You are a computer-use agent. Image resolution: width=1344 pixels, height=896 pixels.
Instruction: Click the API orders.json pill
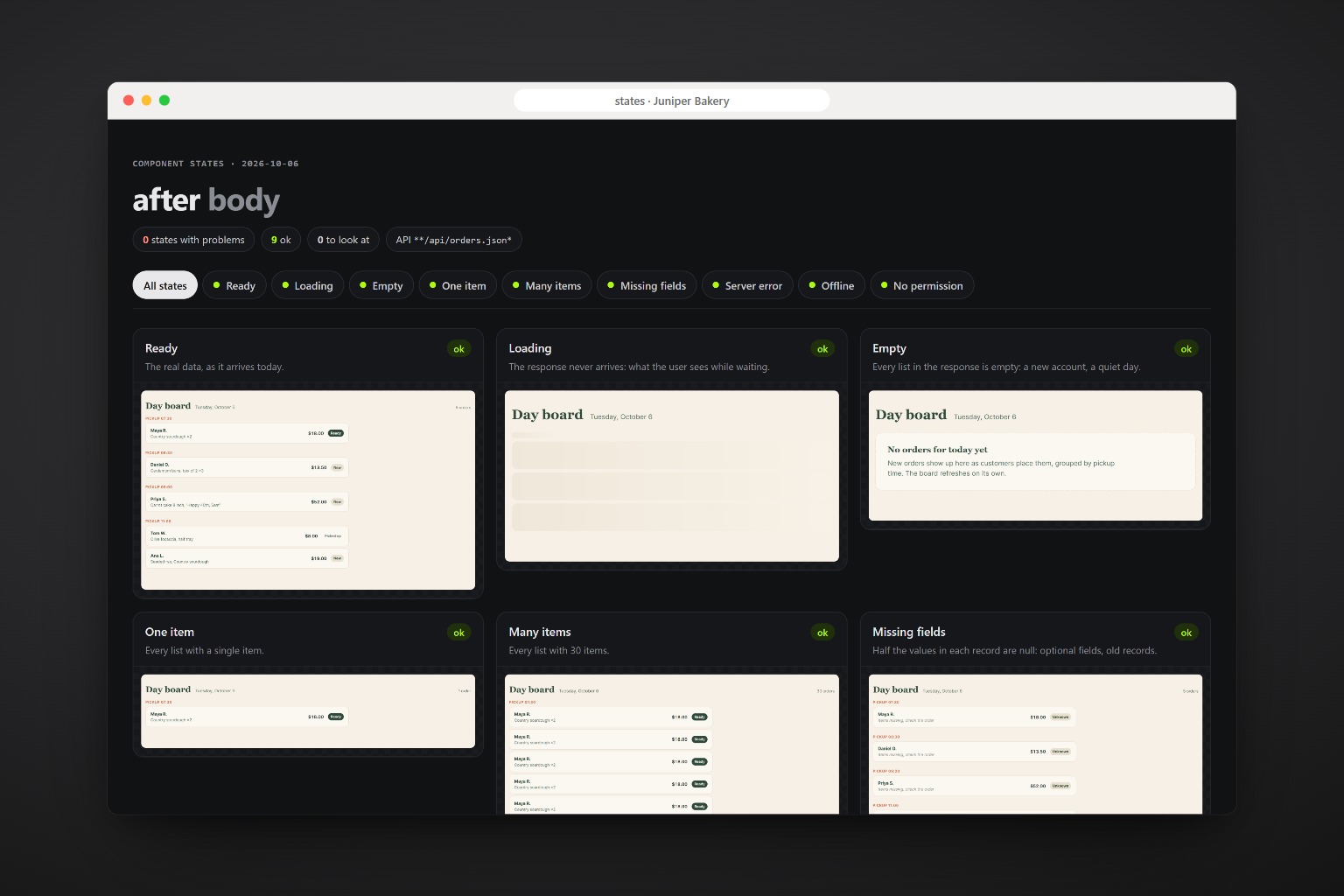point(454,240)
